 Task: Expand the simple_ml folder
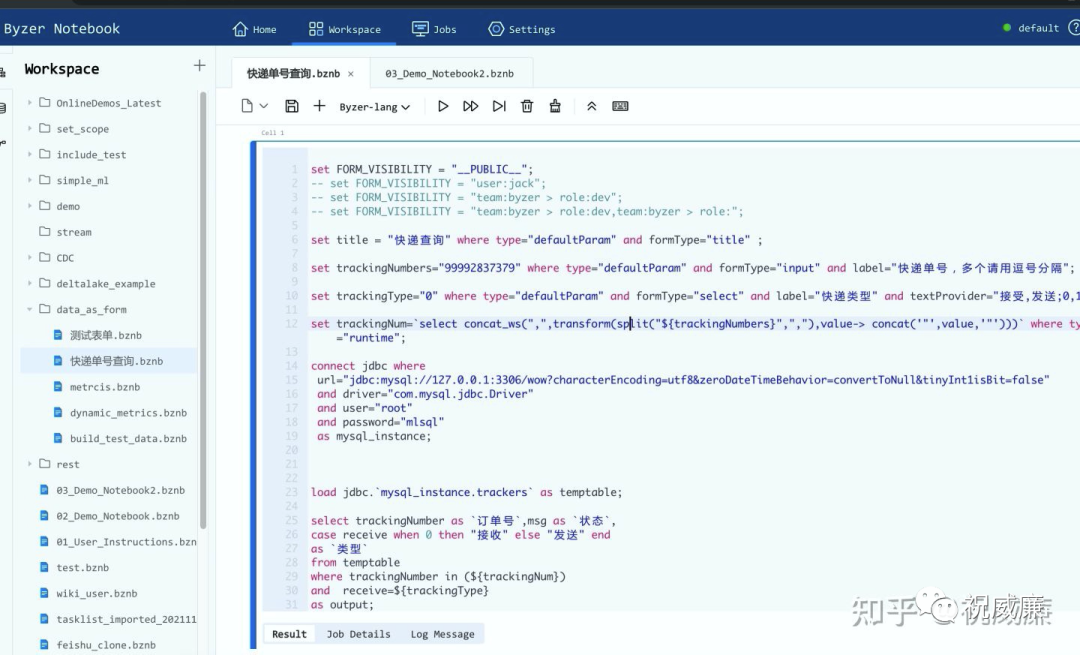tap(30, 180)
